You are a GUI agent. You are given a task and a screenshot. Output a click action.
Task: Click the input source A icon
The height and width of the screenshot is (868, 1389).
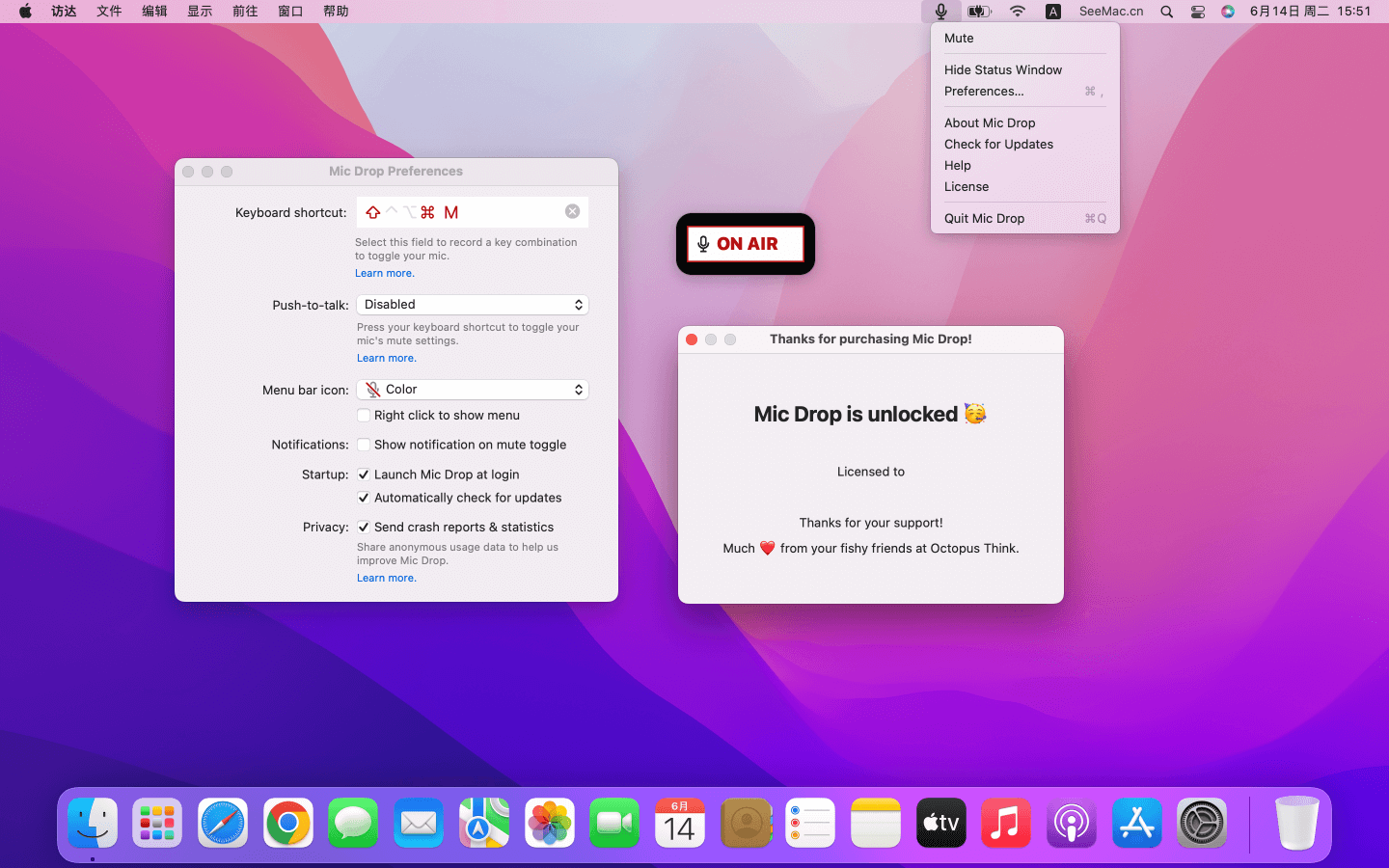click(1053, 12)
